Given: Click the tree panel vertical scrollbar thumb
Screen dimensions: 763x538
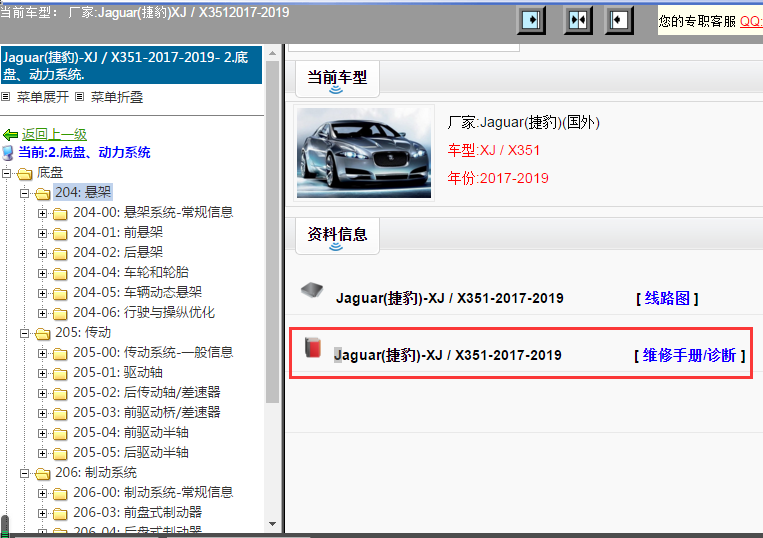Looking at the screenshot, I should tap(272, 232).
